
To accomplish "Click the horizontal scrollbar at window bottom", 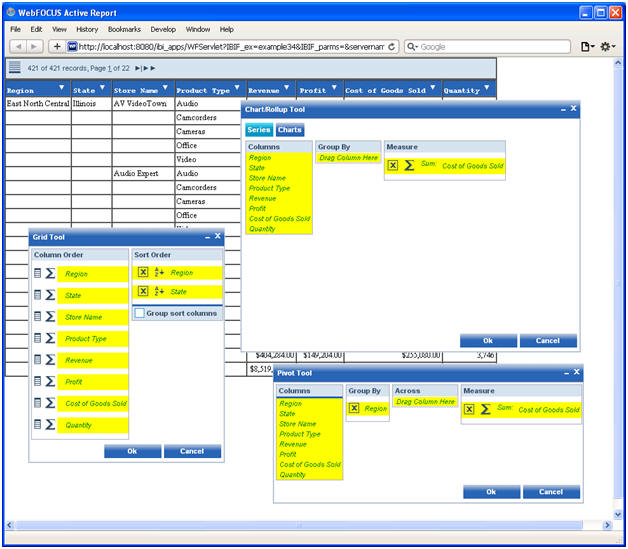I will coord(298,525).
